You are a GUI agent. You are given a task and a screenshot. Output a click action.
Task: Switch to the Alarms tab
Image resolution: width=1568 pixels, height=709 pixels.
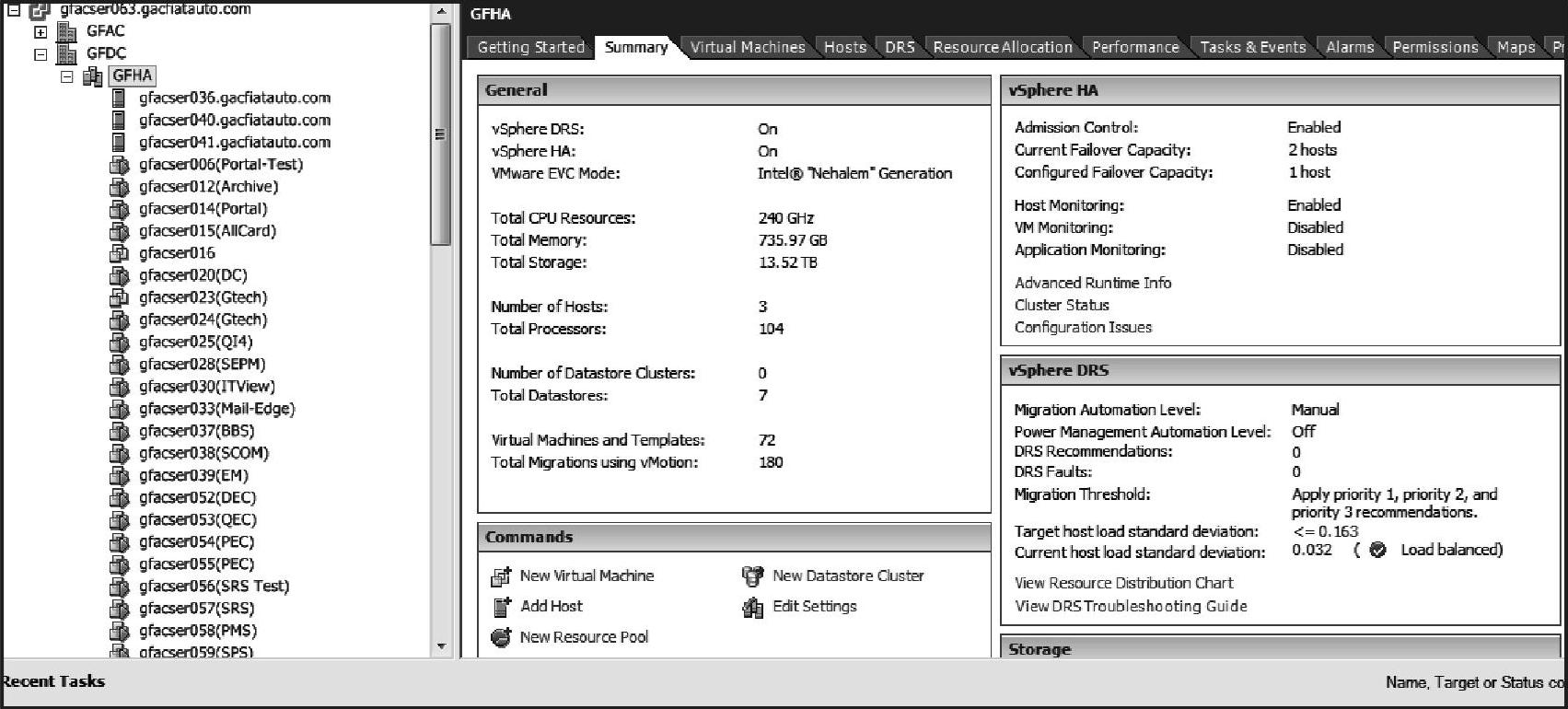click(1350, 47)
